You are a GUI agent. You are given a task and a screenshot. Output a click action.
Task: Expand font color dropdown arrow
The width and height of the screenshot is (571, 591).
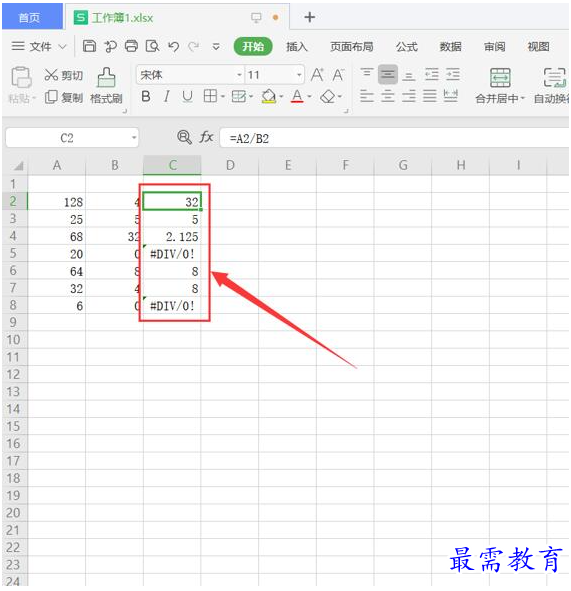pos(309,97)
